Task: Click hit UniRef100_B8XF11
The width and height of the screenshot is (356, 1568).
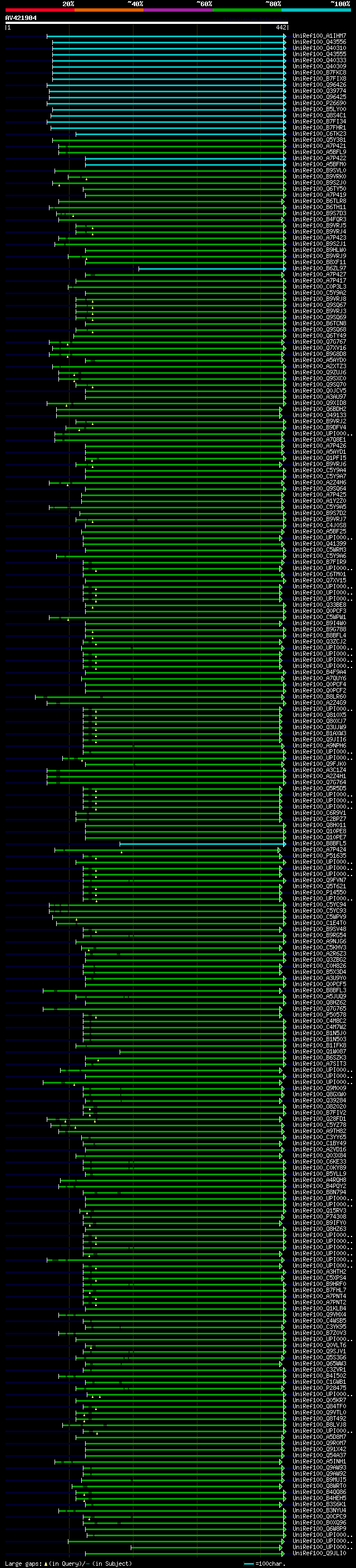Action: tap(319, 263)
